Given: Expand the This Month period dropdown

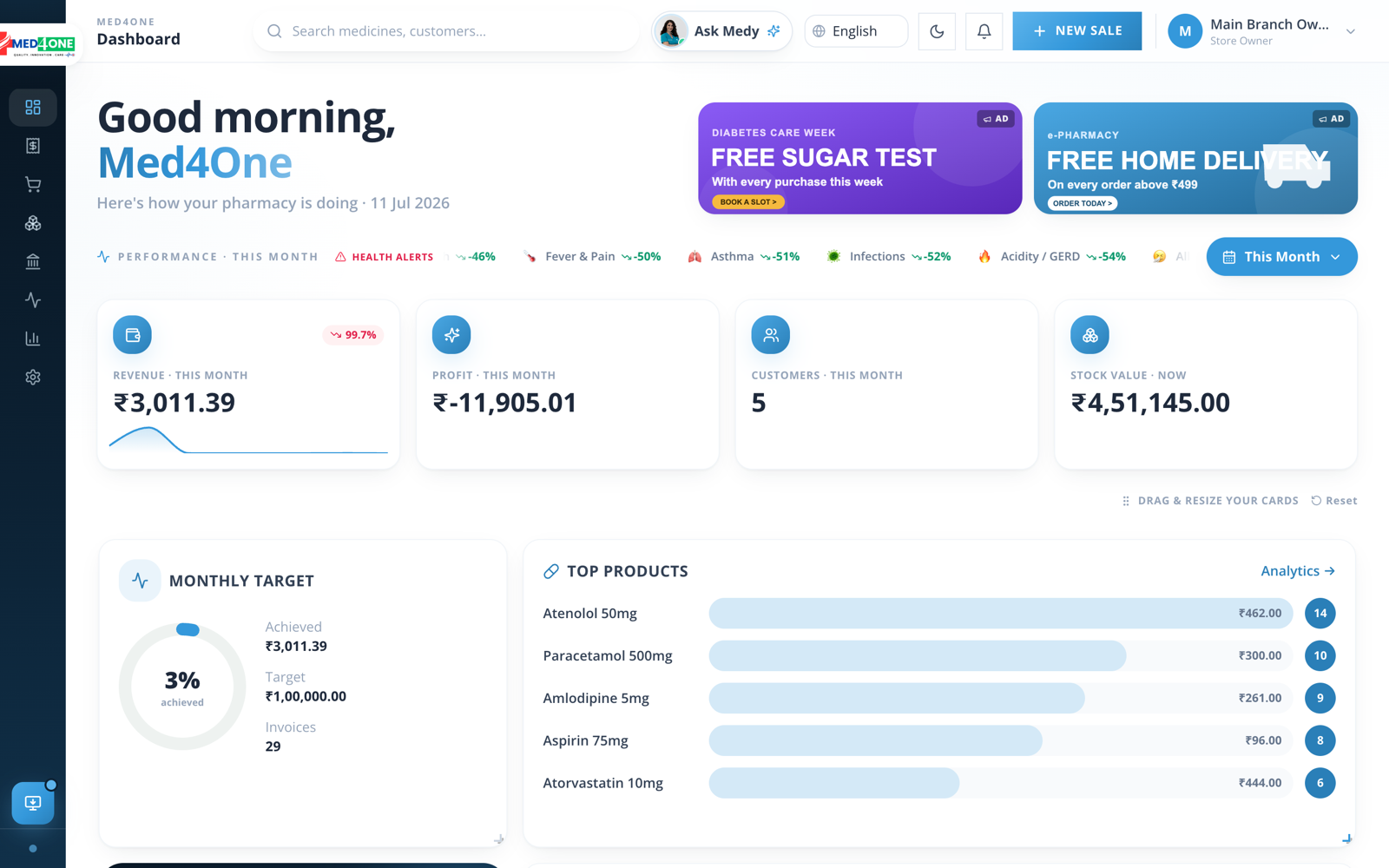Looking at the screenshot, I should [x=1281, y=257].
